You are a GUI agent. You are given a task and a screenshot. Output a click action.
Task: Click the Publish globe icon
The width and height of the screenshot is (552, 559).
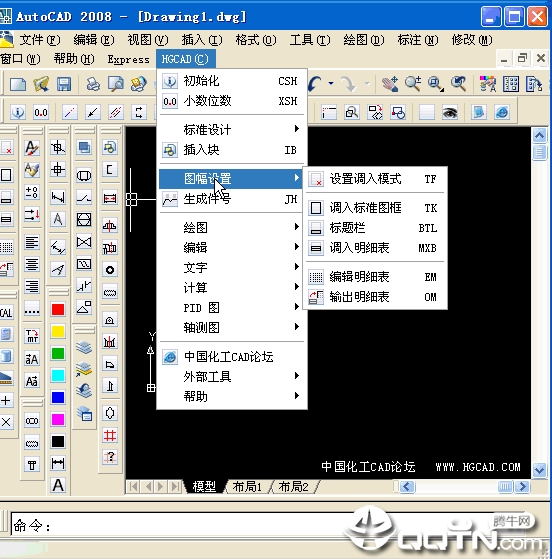click(x=139, y=84)
